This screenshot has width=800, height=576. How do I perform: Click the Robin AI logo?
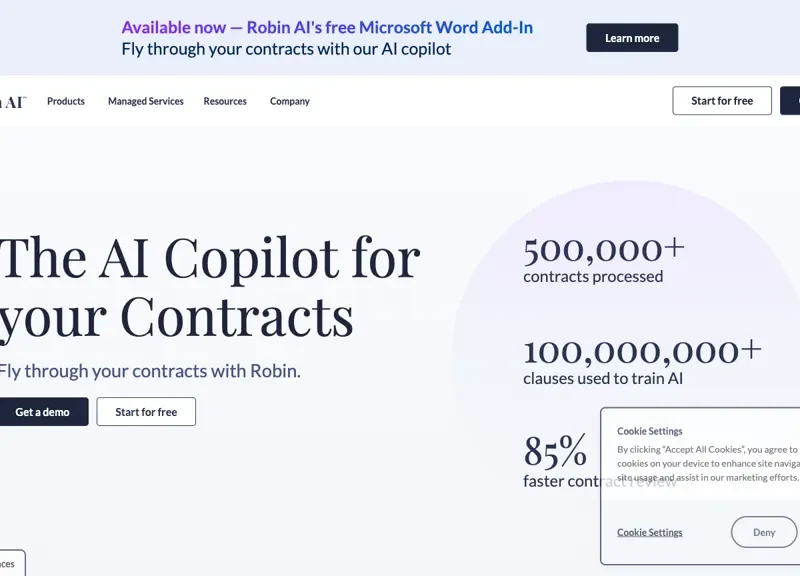10,100
